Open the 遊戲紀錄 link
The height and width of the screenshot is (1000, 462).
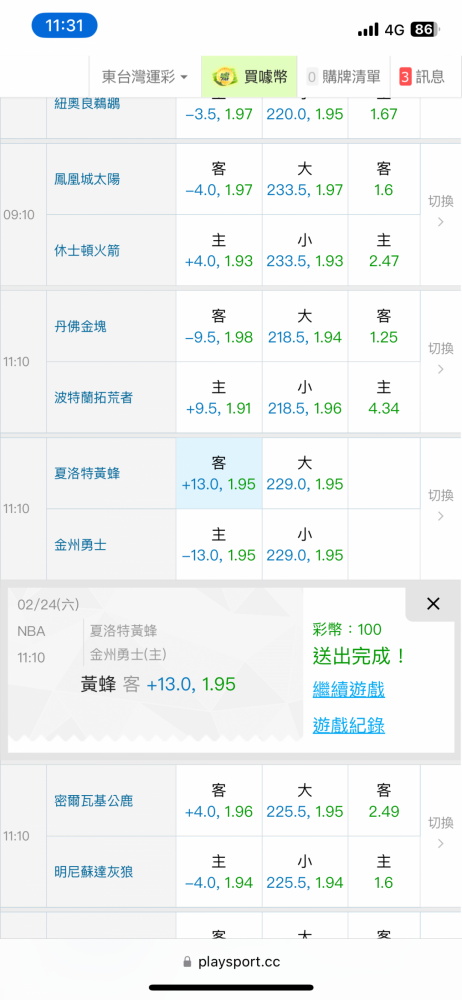pos(349,725)
